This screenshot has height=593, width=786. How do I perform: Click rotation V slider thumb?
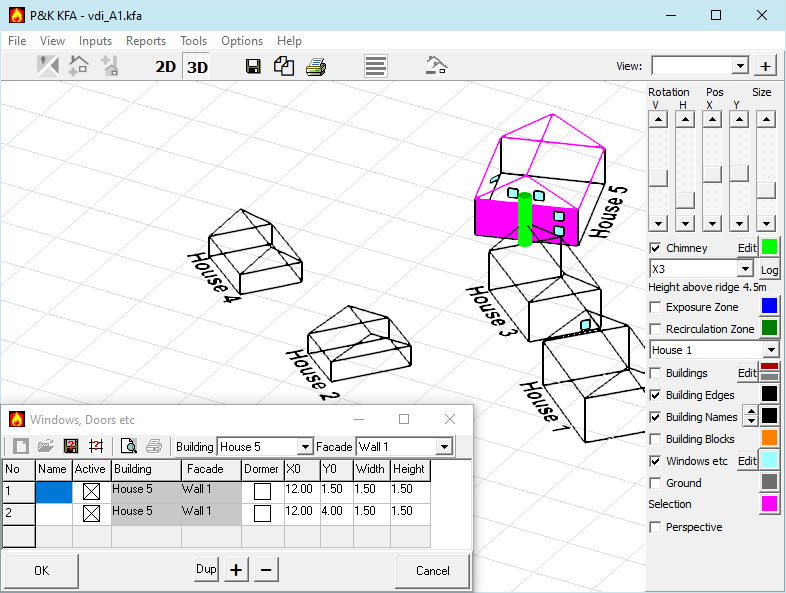click(658, 178)
